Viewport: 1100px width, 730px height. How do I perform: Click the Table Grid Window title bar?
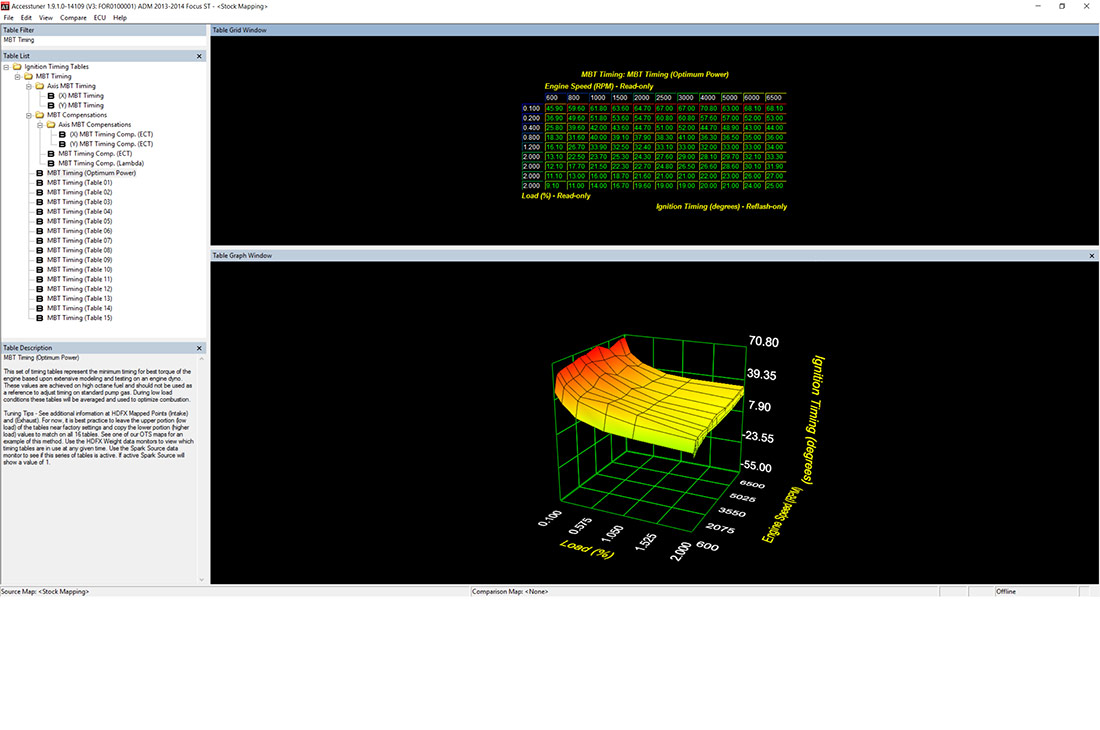click(655, 30)
